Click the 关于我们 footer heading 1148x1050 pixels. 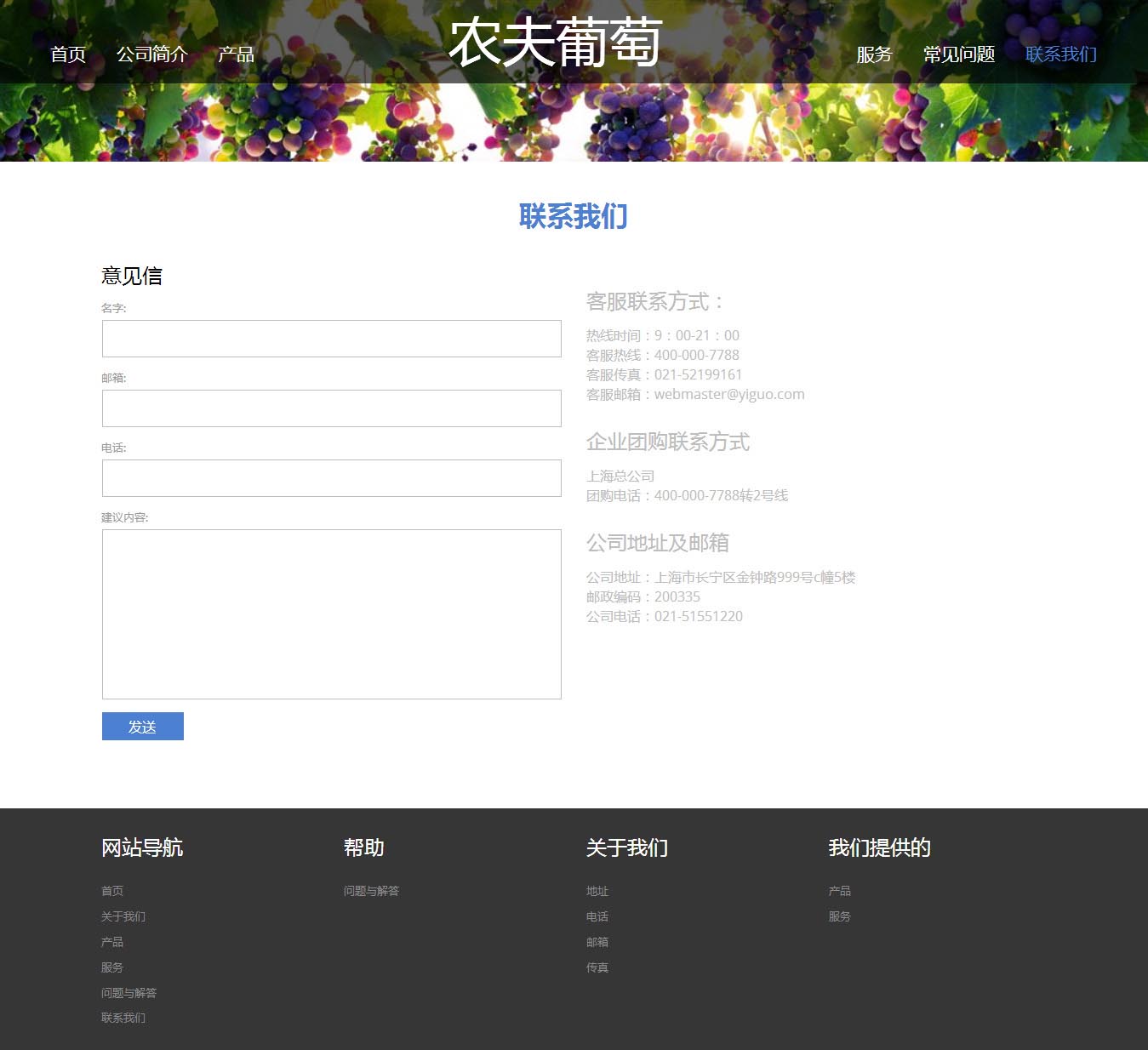tap(627, 847)
